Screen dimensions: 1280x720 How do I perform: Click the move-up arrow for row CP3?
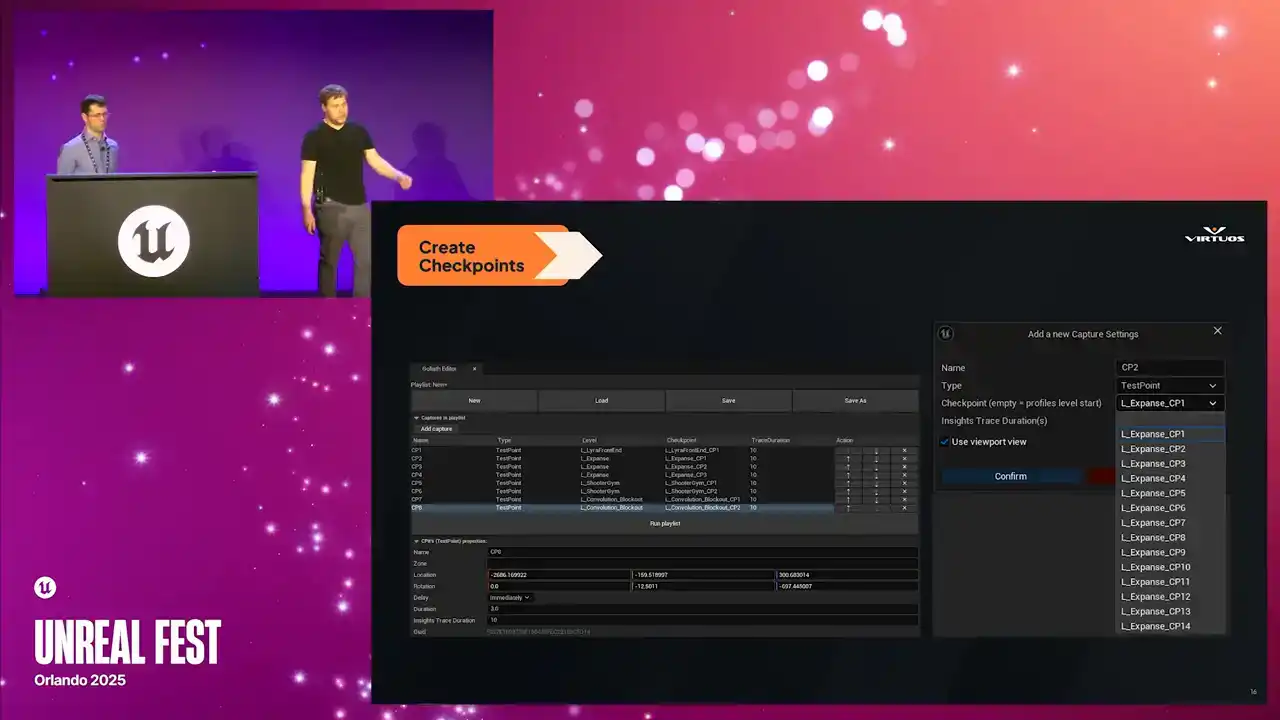point(848,467)
